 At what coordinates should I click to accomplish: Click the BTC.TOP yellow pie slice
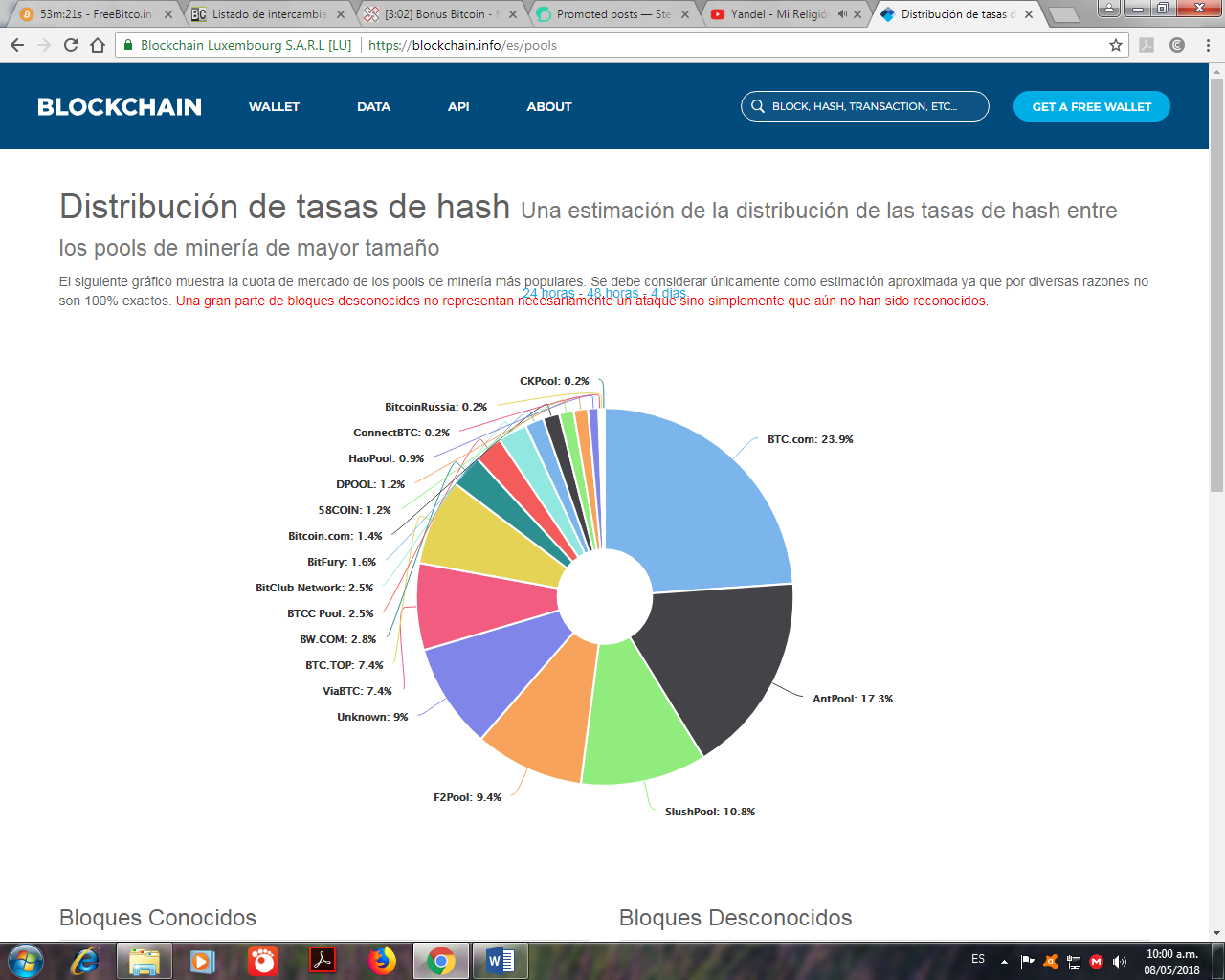[495, 539]
